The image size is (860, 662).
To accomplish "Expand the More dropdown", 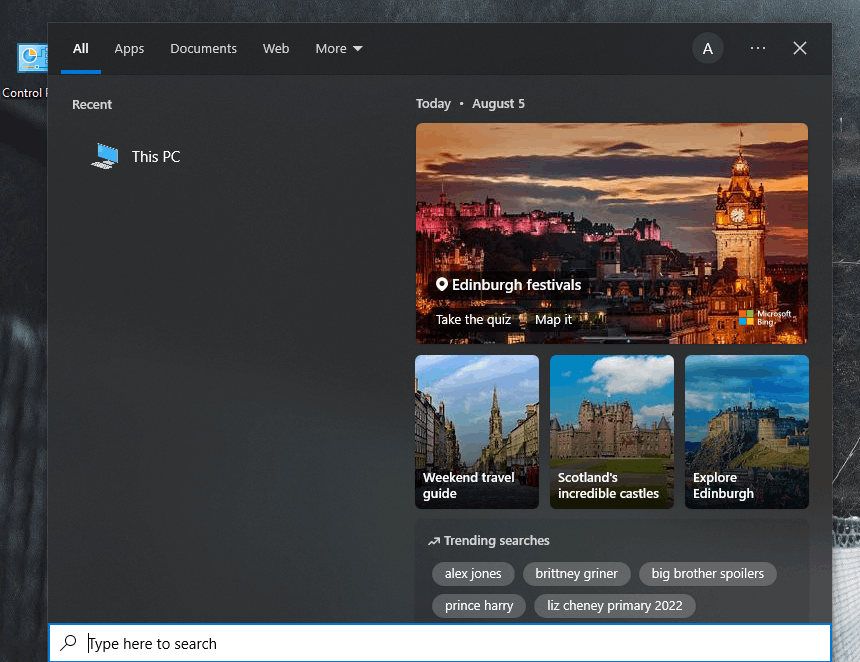I will point(339,48).
